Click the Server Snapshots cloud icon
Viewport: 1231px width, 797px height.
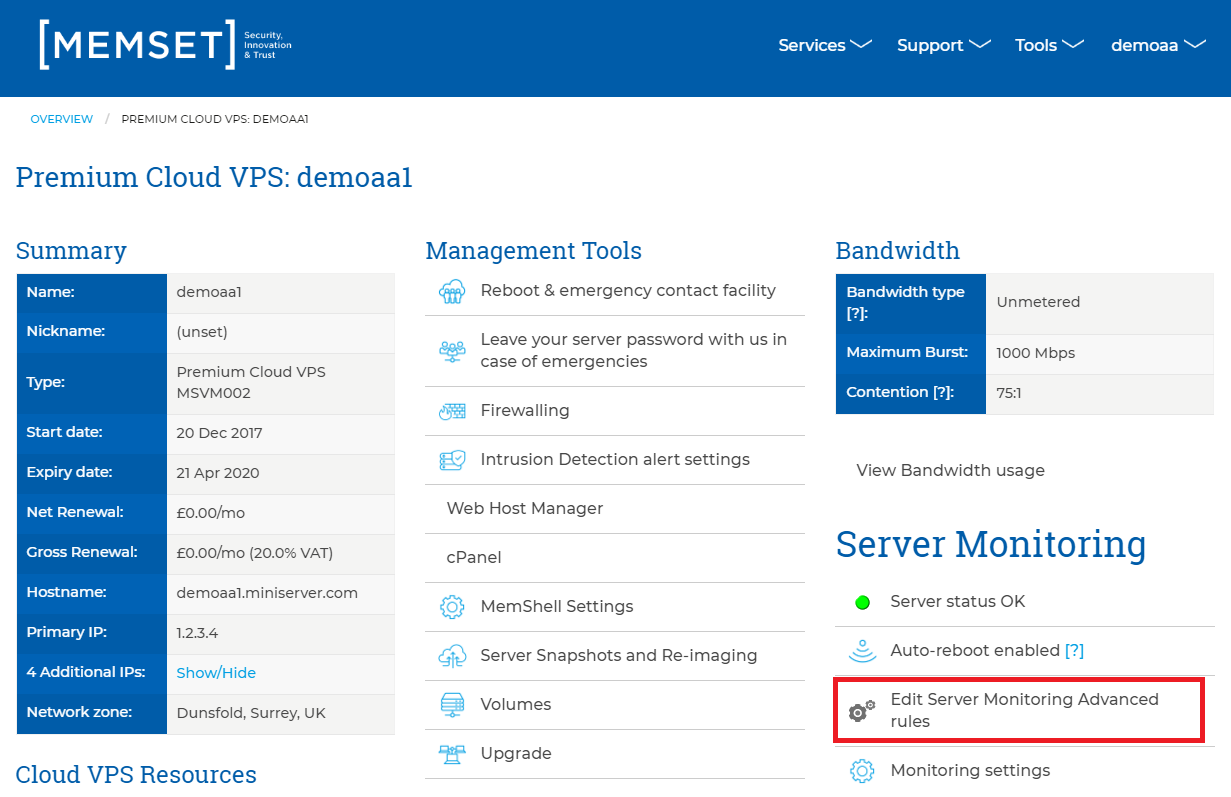coord(453,656)
